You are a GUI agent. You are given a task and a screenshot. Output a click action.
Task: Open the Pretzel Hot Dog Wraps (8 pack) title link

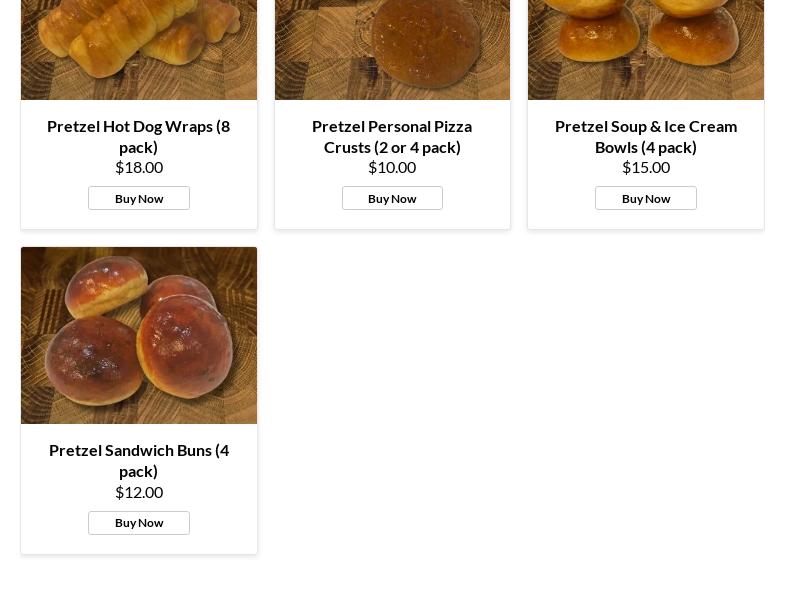pos(138,136)
